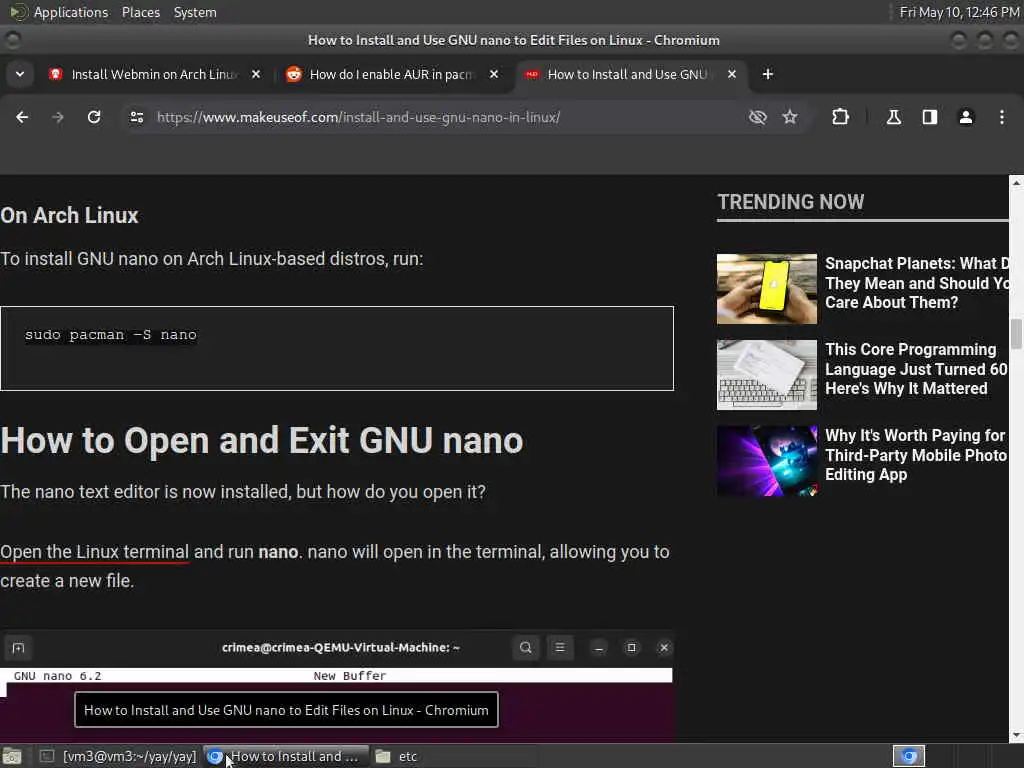This screenshot has width=1024, height=768.
Task: Open Chrome Labs flask icon
Action: click(x=893, y=117)
